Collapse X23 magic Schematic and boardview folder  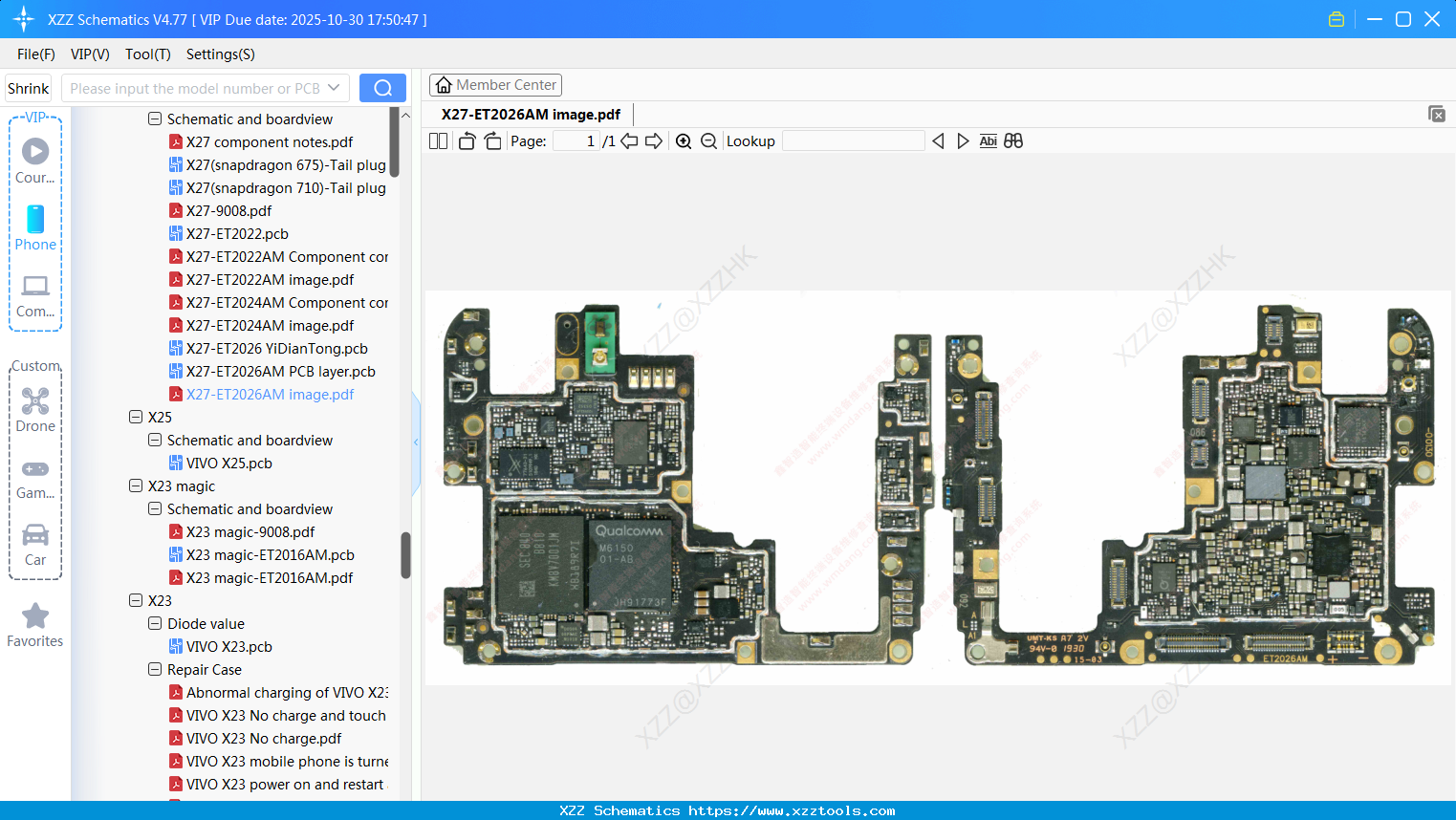pos(155,509)
